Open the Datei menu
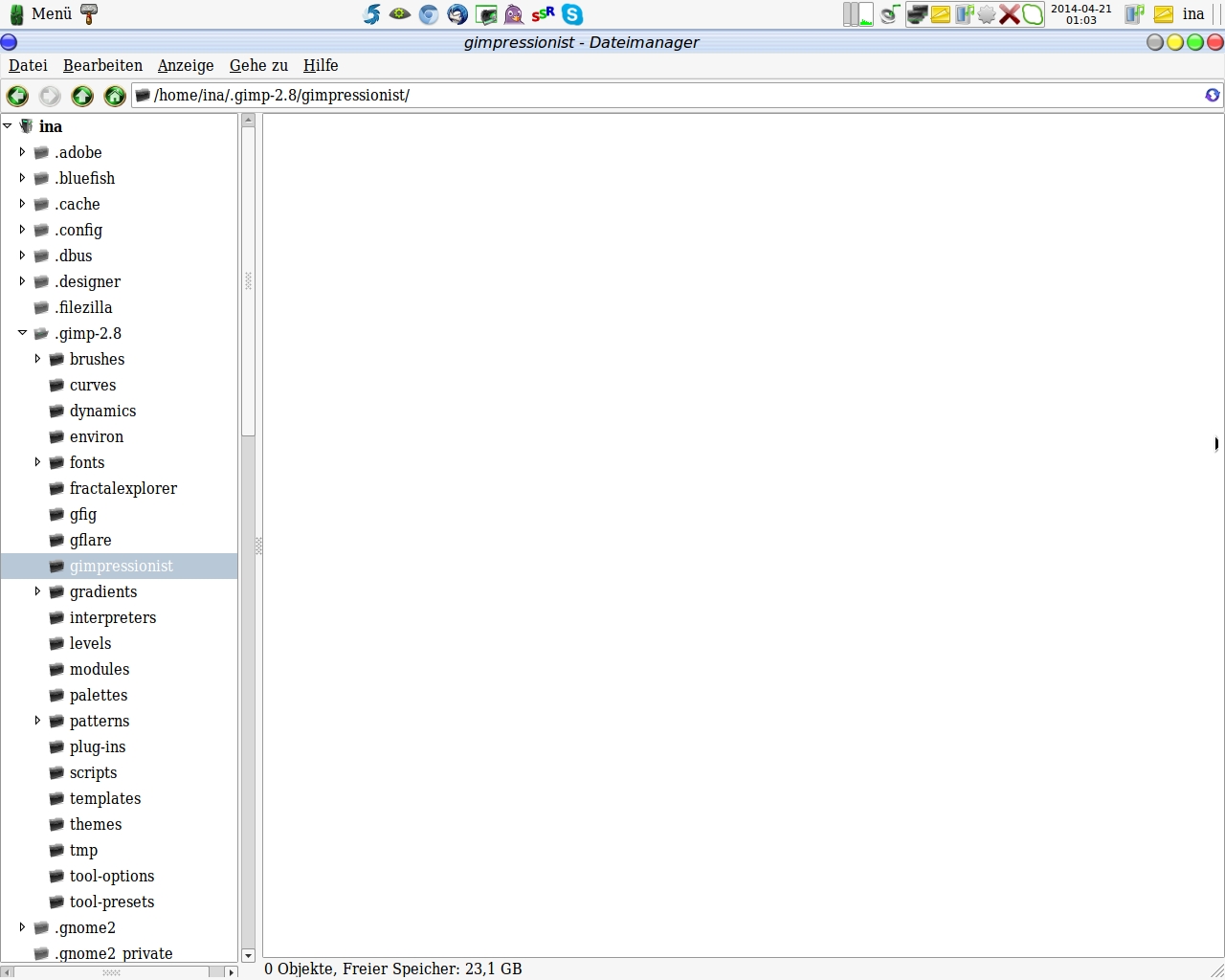1225x980 pixels. (28, 65)
